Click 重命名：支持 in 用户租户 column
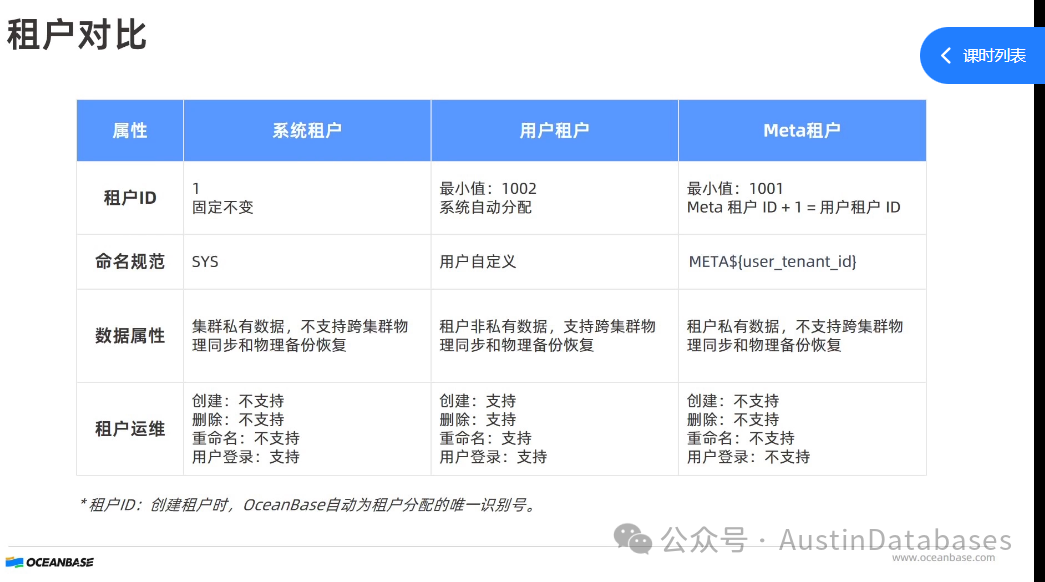1045x582 pixels. [x=486, y=438]
